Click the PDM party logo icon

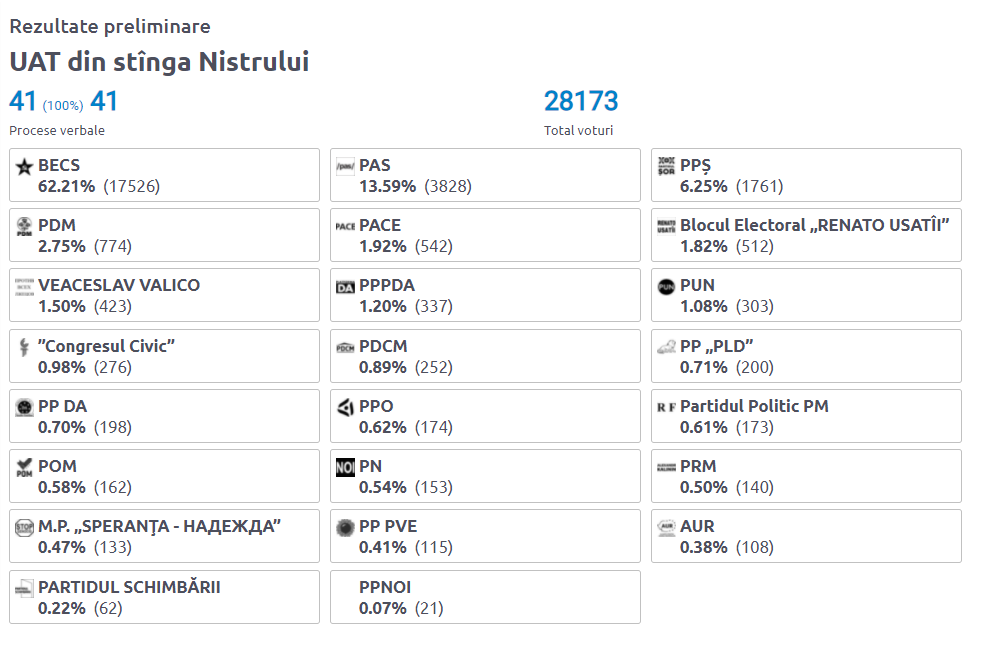[24, 227]
